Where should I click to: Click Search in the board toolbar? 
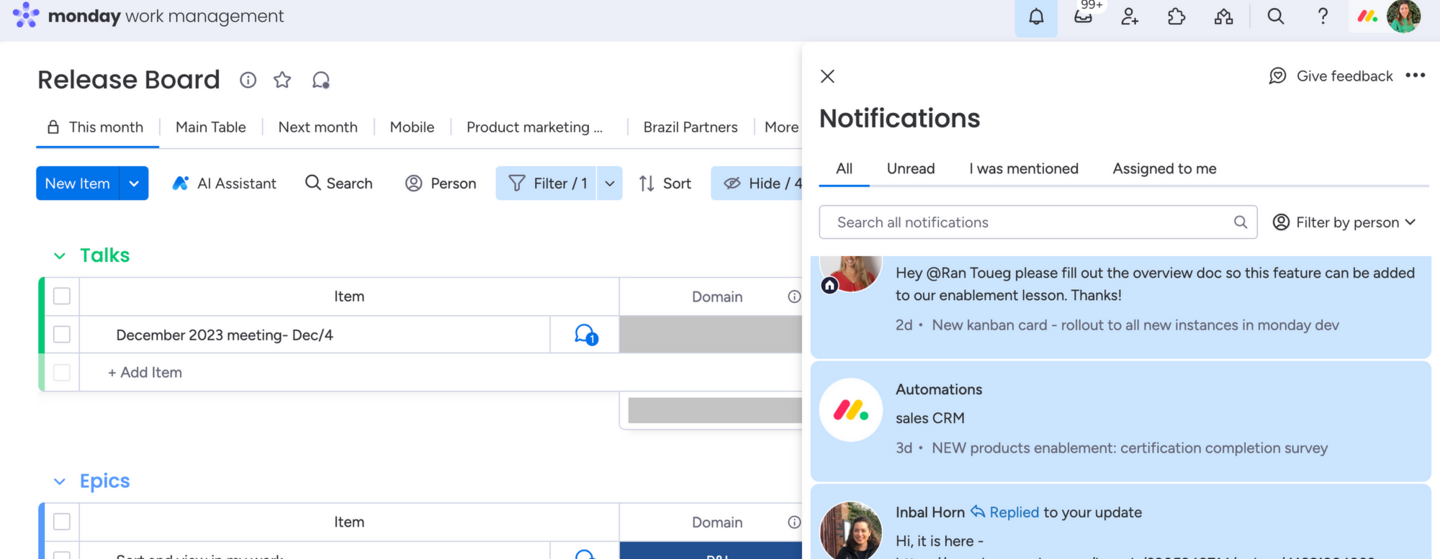339,183
